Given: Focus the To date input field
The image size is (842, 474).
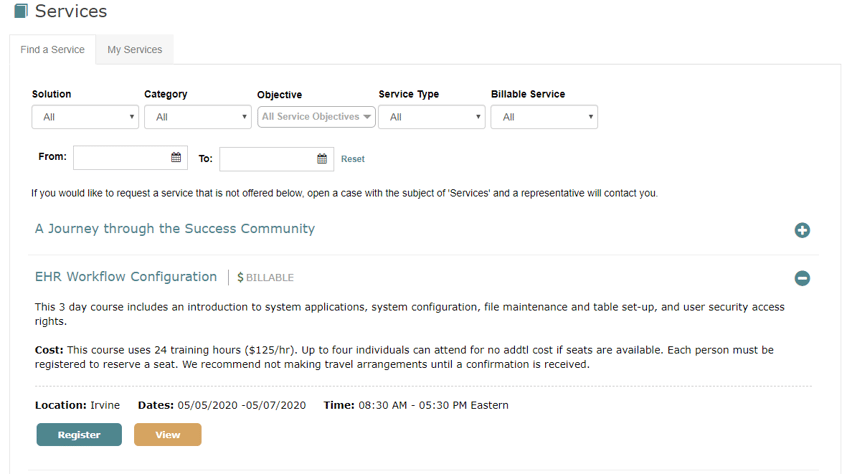Looking at the screenshot, I should coord(277,159).
